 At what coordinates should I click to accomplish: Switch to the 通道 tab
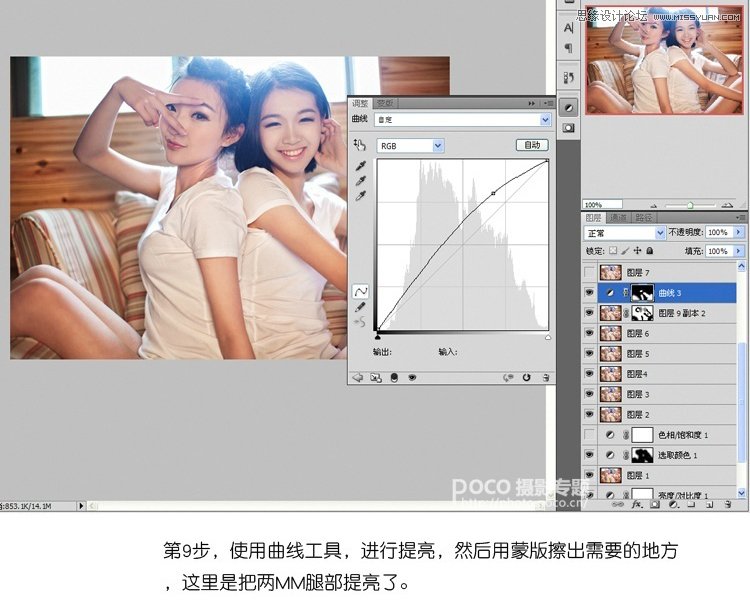point(618,218)
